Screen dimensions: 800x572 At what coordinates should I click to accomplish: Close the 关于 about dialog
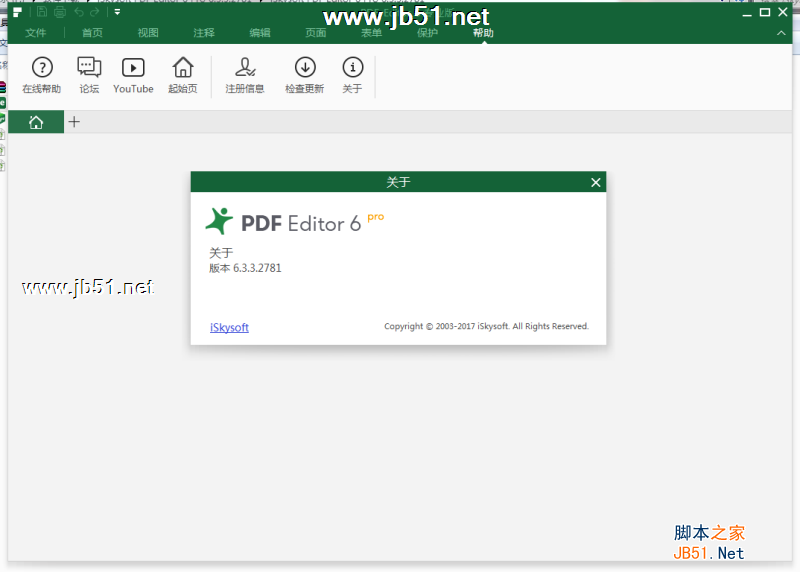[595, 183]
